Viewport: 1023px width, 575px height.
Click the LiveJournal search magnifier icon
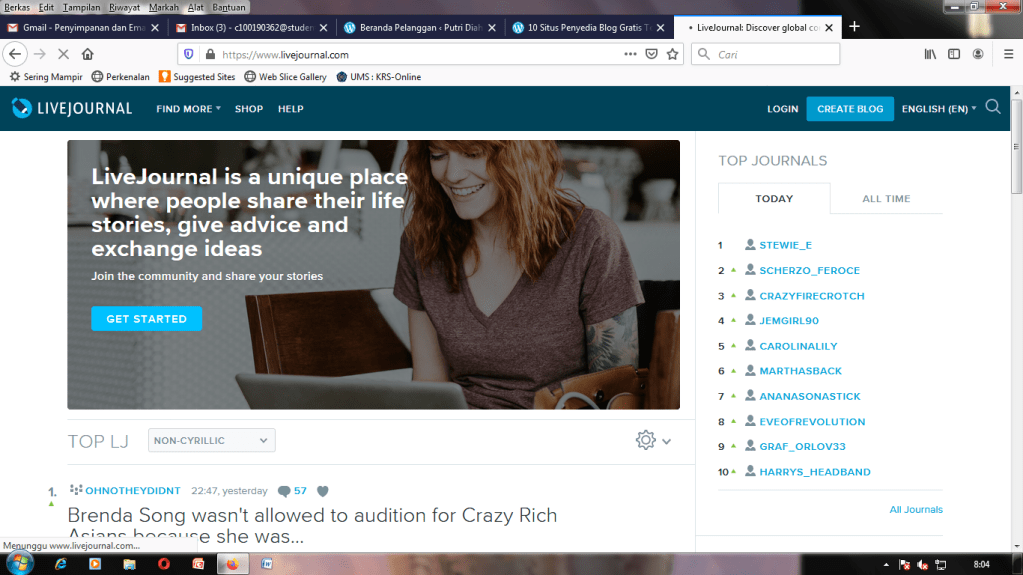(992, 108)
